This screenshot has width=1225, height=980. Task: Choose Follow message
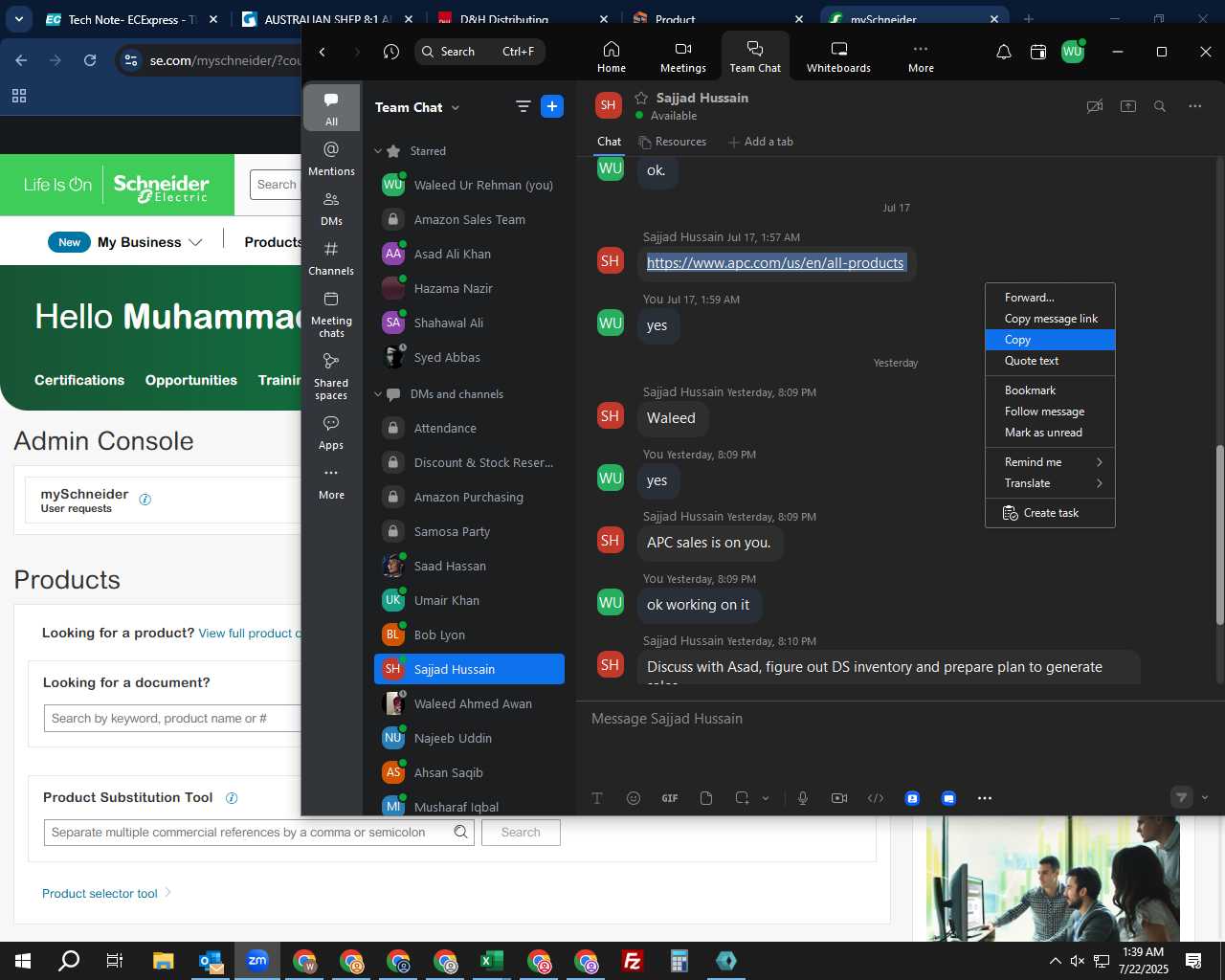click(1050, 412)
